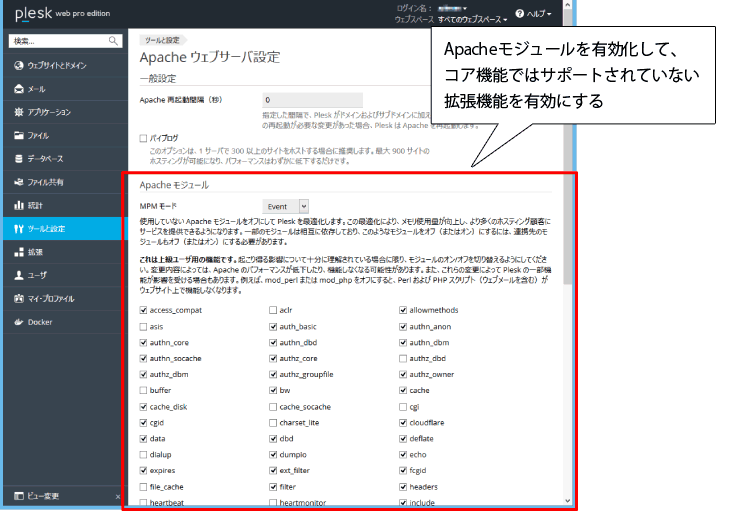Click the scrollbar up arrow
The image size is (730, 512).
coord(568,5)
